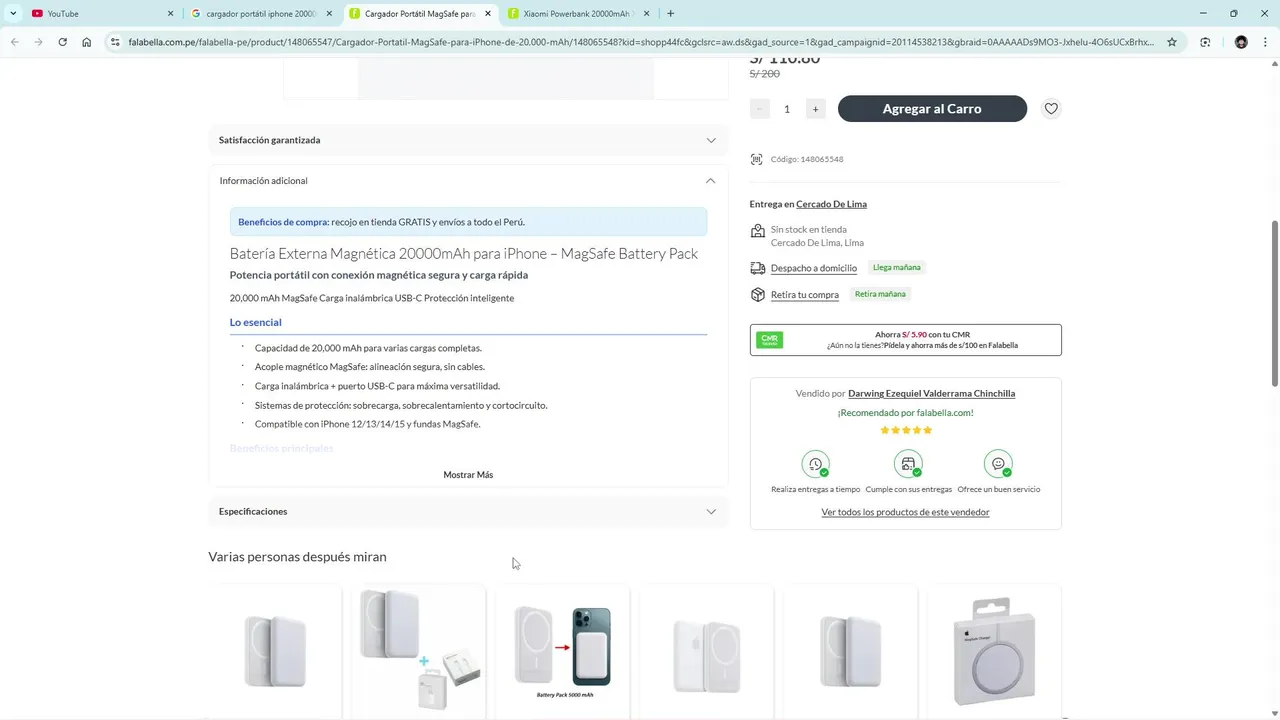Collapse Información adicional section
1280x720 pixels.
click(468, 181)
